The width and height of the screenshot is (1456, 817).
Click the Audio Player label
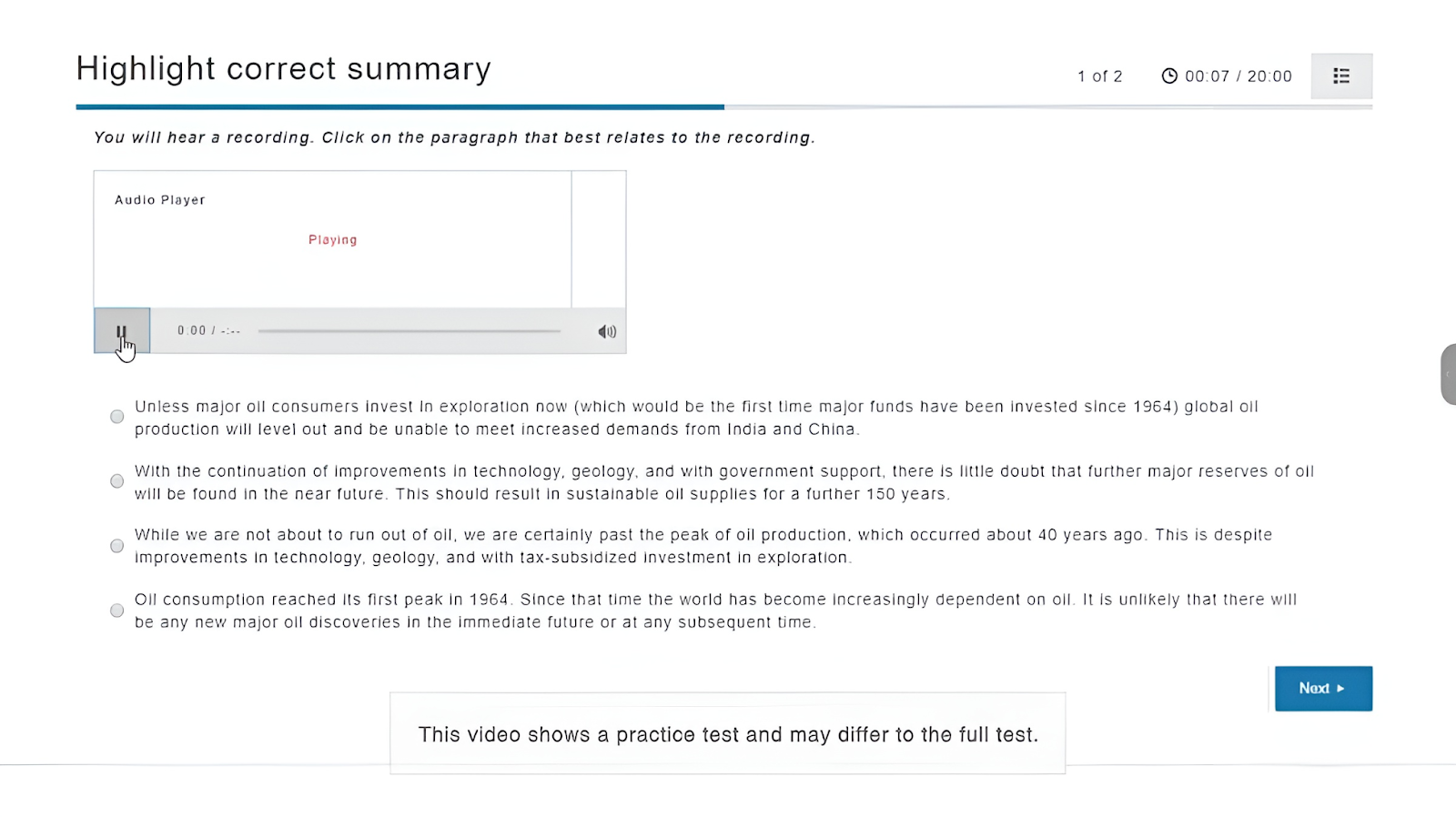160,200
